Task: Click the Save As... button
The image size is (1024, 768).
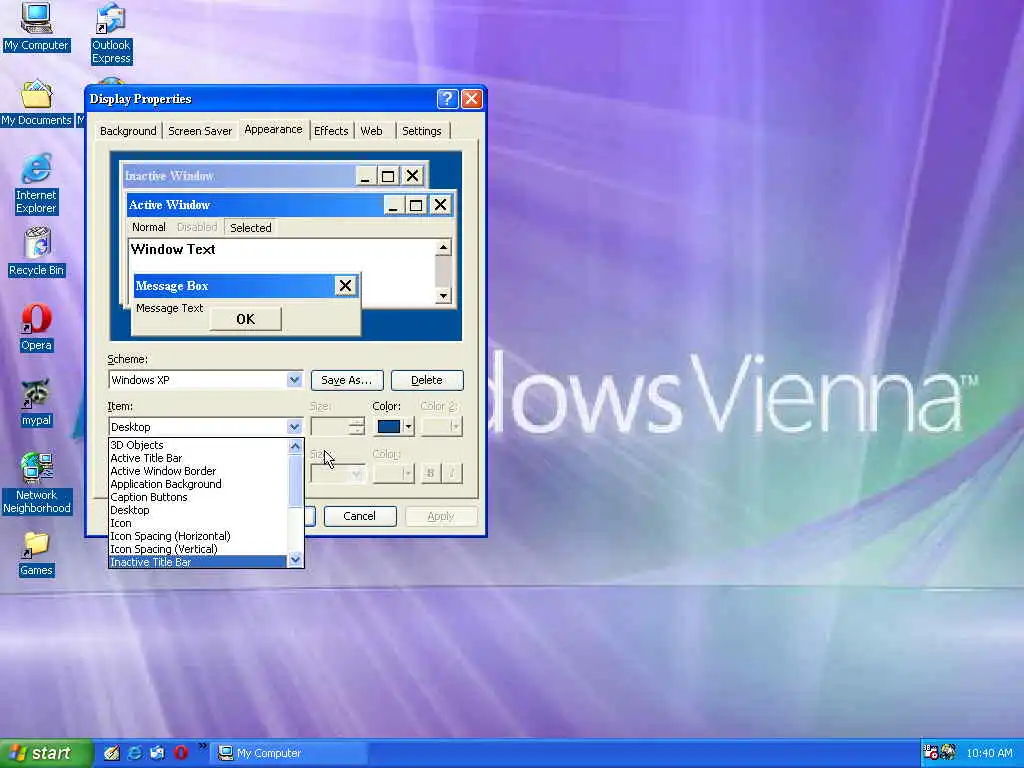Action: (347, 380)
